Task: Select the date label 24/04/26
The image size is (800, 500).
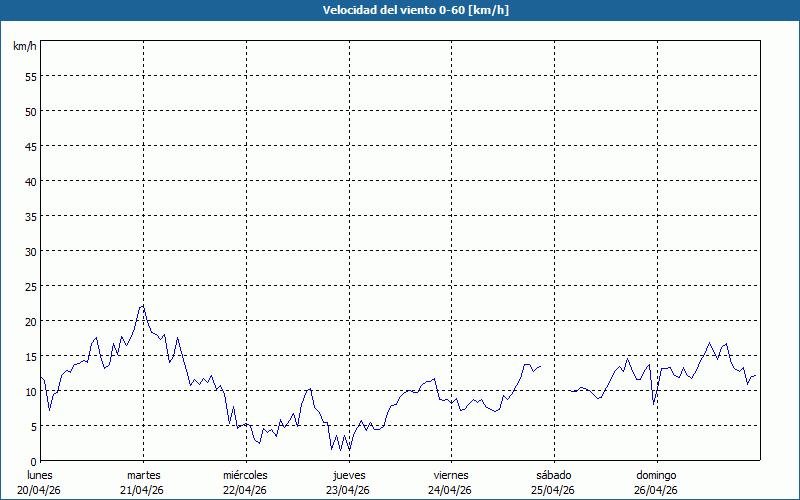Action: tap(451, 490)
